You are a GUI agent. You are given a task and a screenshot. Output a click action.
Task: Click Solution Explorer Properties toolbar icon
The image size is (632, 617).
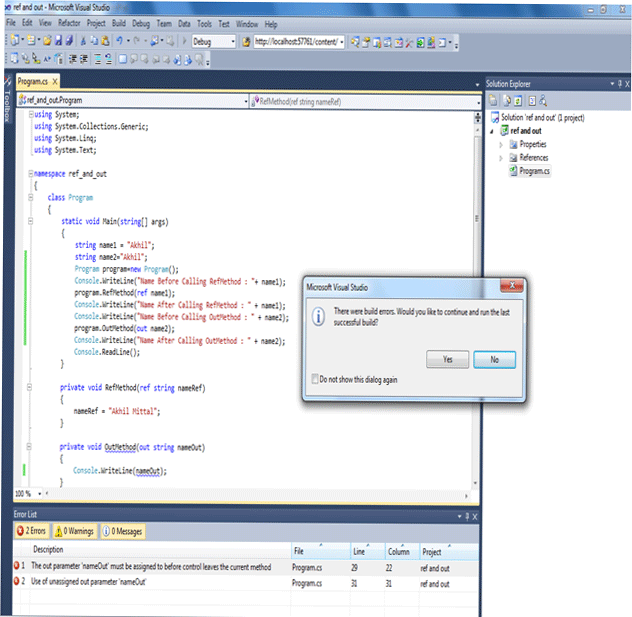click(493, 100)
